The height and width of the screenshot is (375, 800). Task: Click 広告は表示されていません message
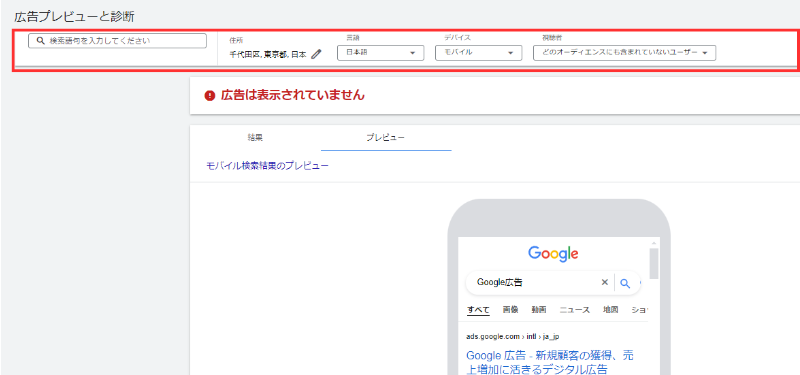click(293, 95)
